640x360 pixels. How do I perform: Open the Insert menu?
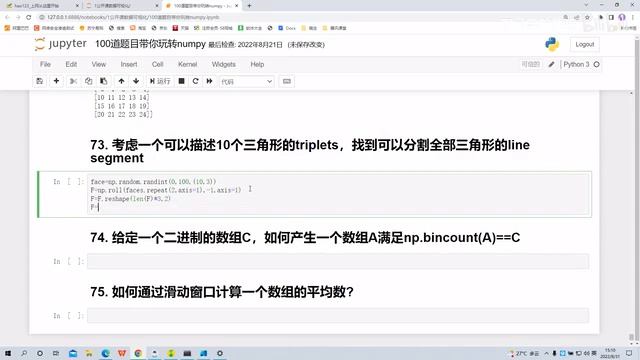point(129,64)
